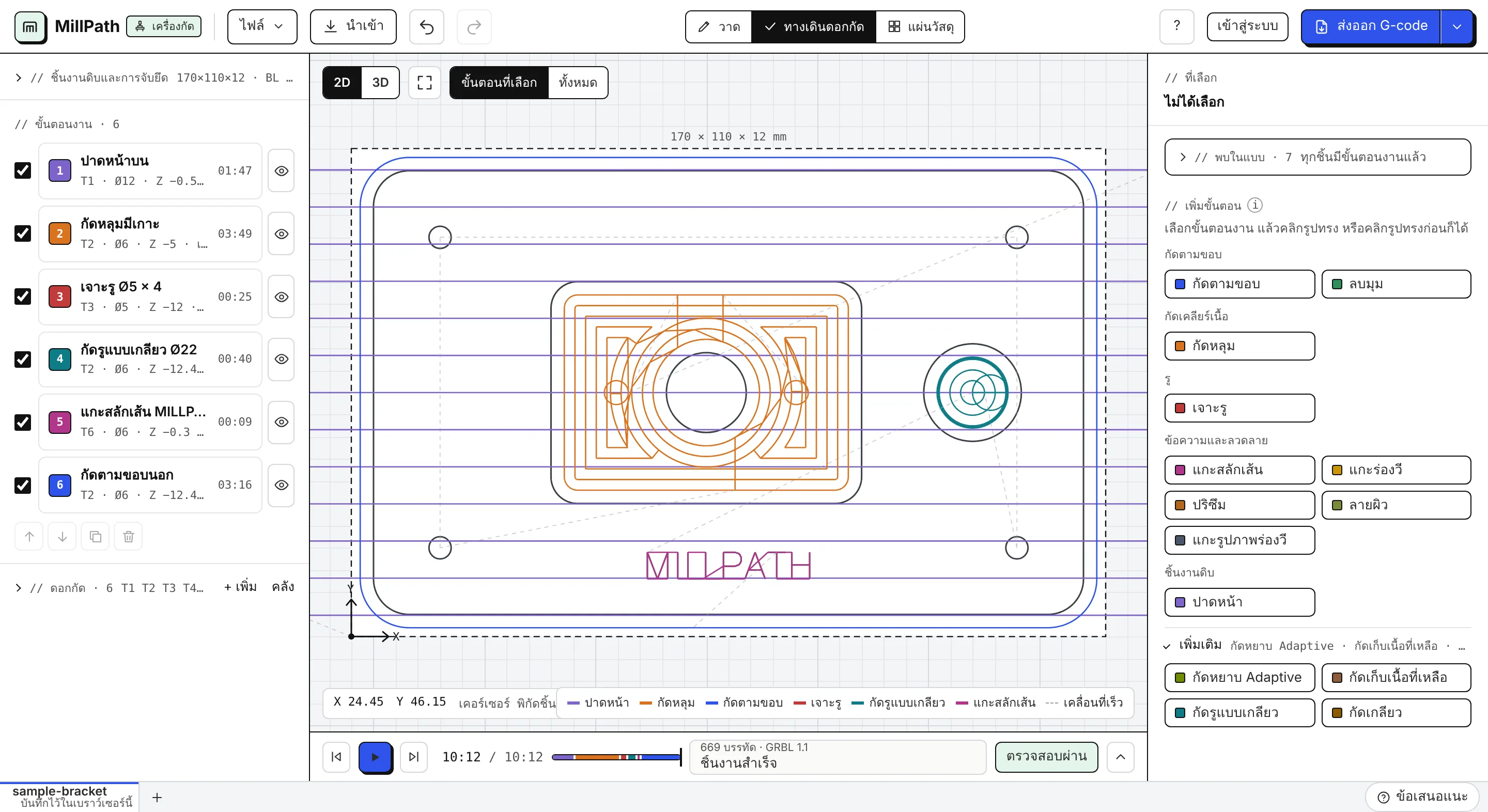Toggle visibility of กัดหลุมมีเกาะ operation
The height and width of the screenshot is (812, 1488).
click(x=281, y=234)
